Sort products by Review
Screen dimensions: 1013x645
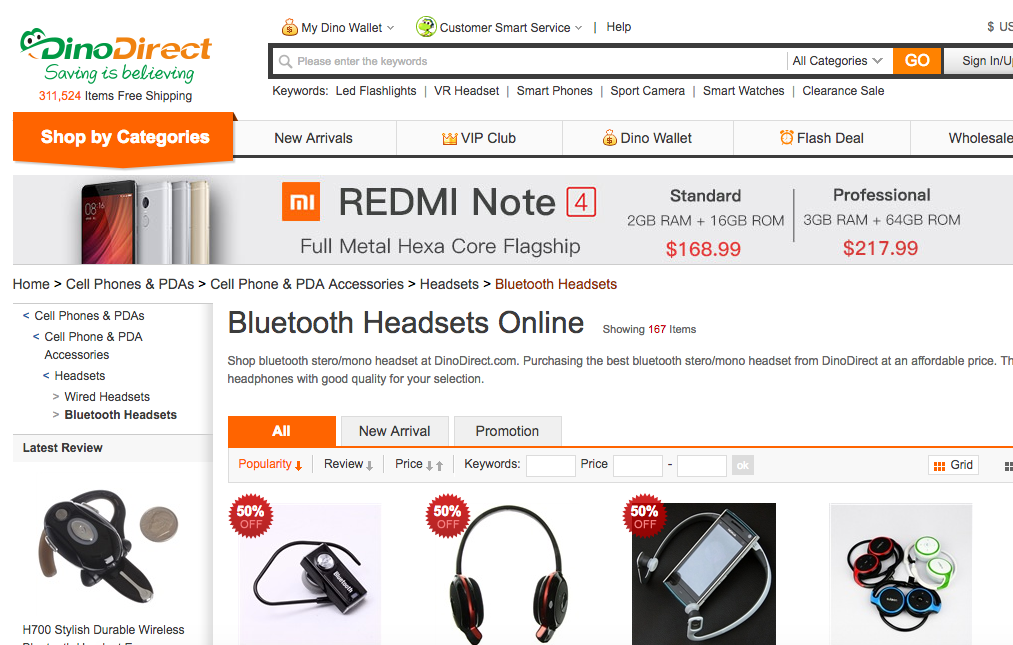pyautogui.click(x=348, y=464)
